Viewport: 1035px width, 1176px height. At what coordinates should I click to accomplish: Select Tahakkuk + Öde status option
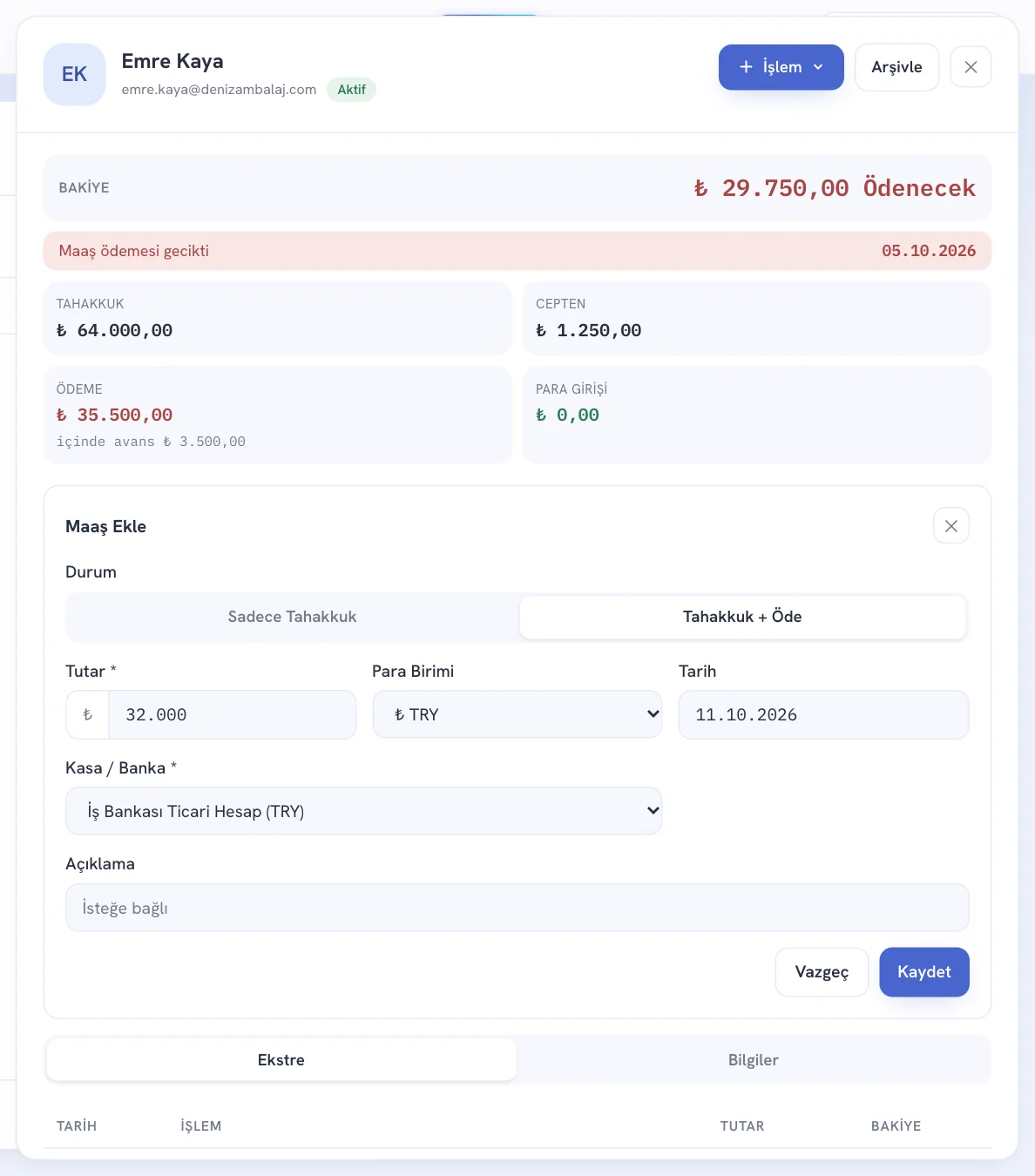click(742, 617)
